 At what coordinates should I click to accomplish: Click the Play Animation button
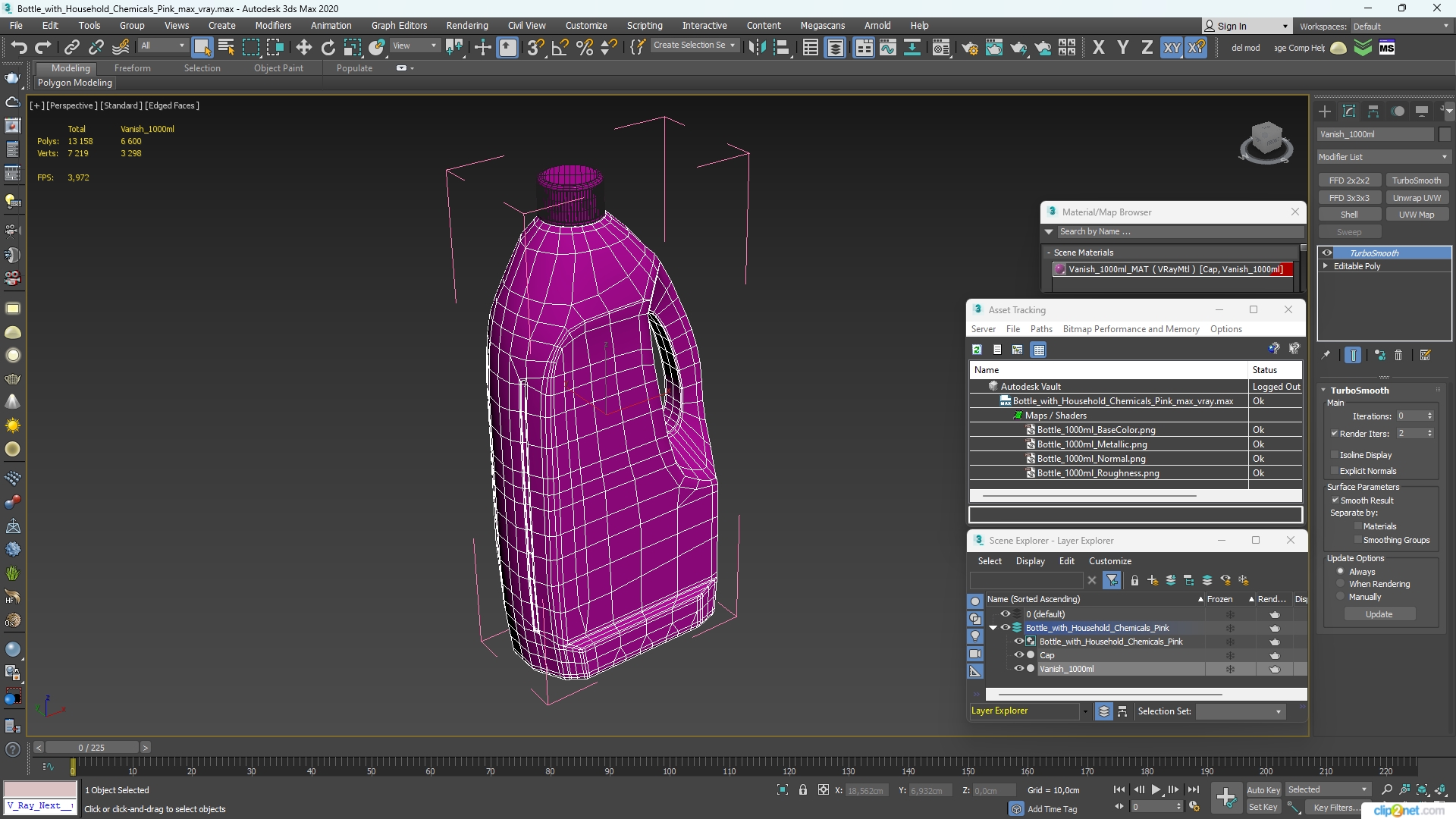[x=1156, y=789]
